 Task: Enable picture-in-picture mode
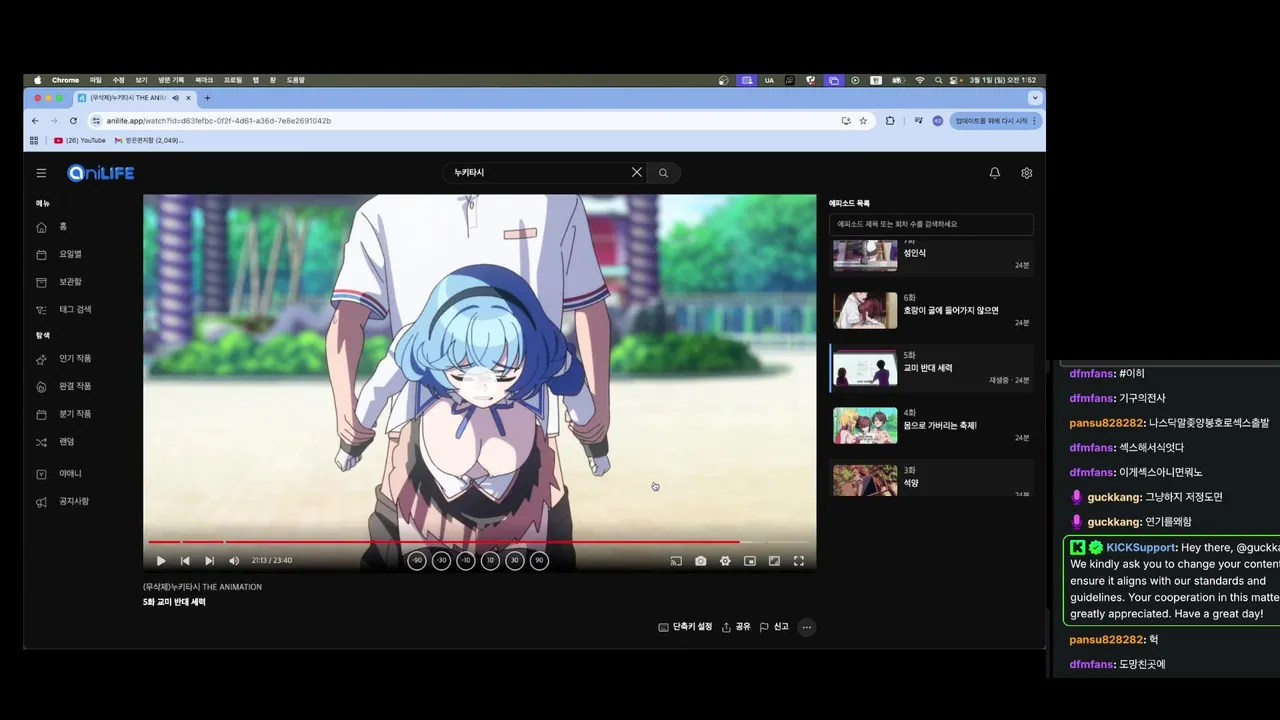click(750, 561)
